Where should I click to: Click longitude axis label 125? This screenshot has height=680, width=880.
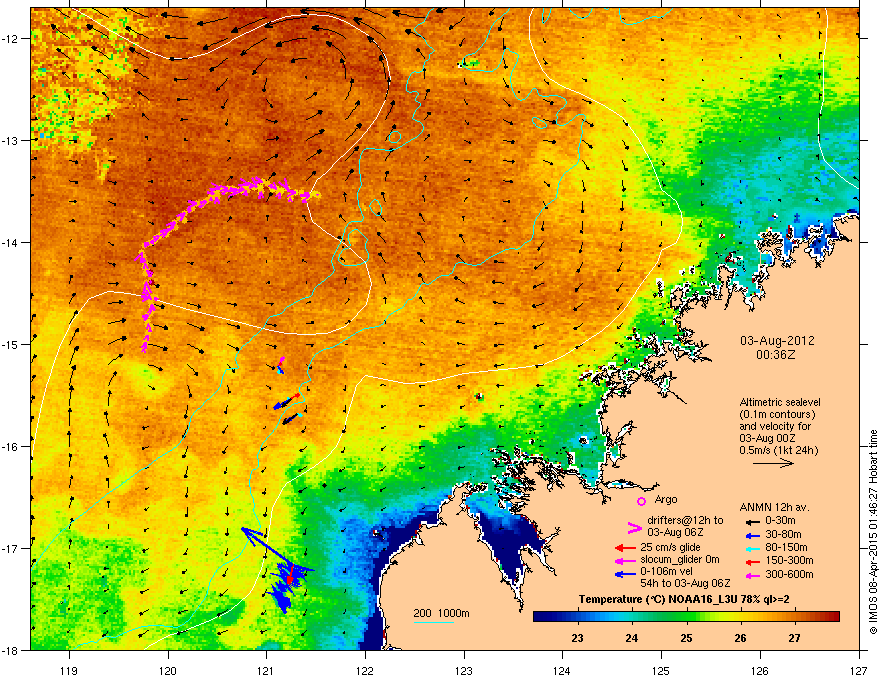click(661, 670)
